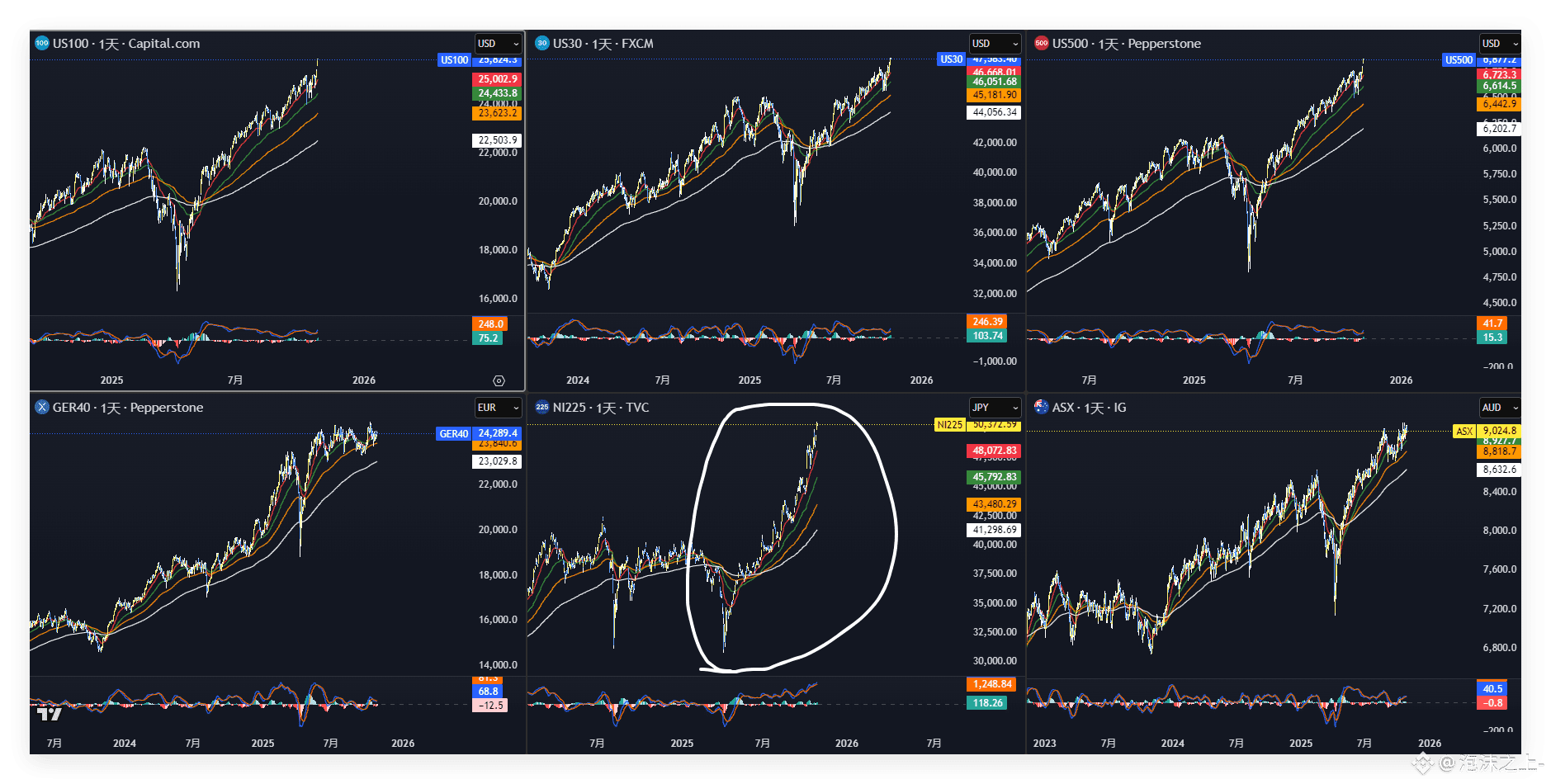Click the green 24,433.8 price label
1551x784 pixels.
(498, 93)
